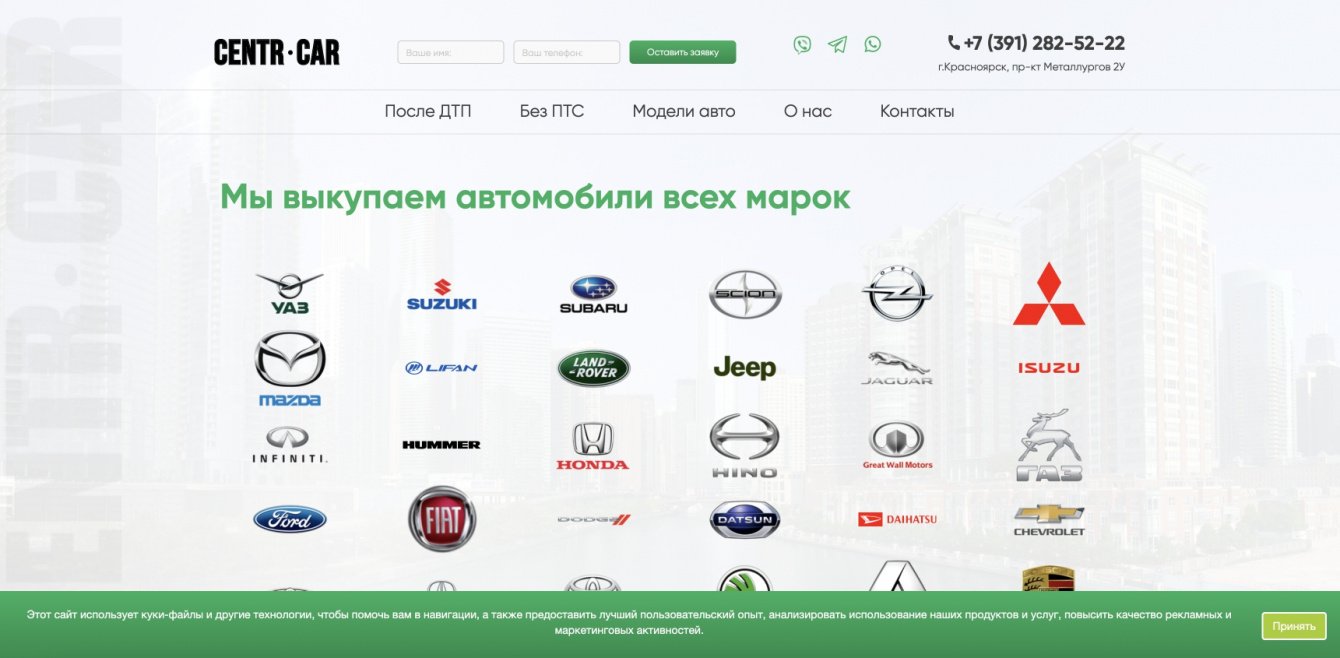
Task: Select the Scion brand logo
Action: 745,295
